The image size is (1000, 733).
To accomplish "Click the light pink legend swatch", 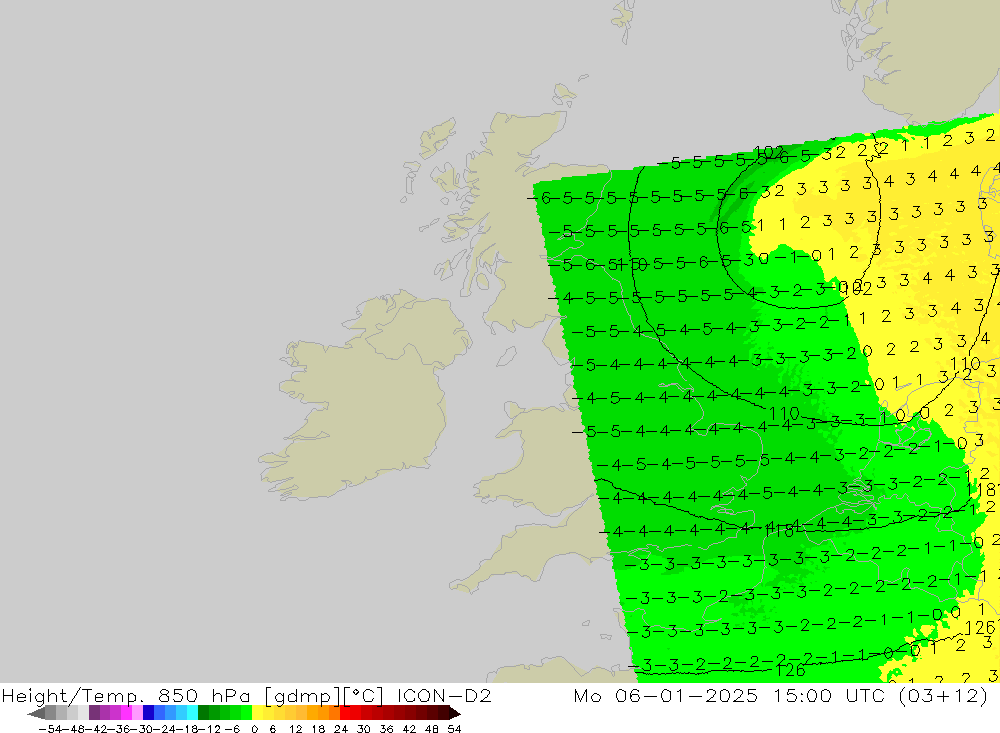I will coord(137,713).
